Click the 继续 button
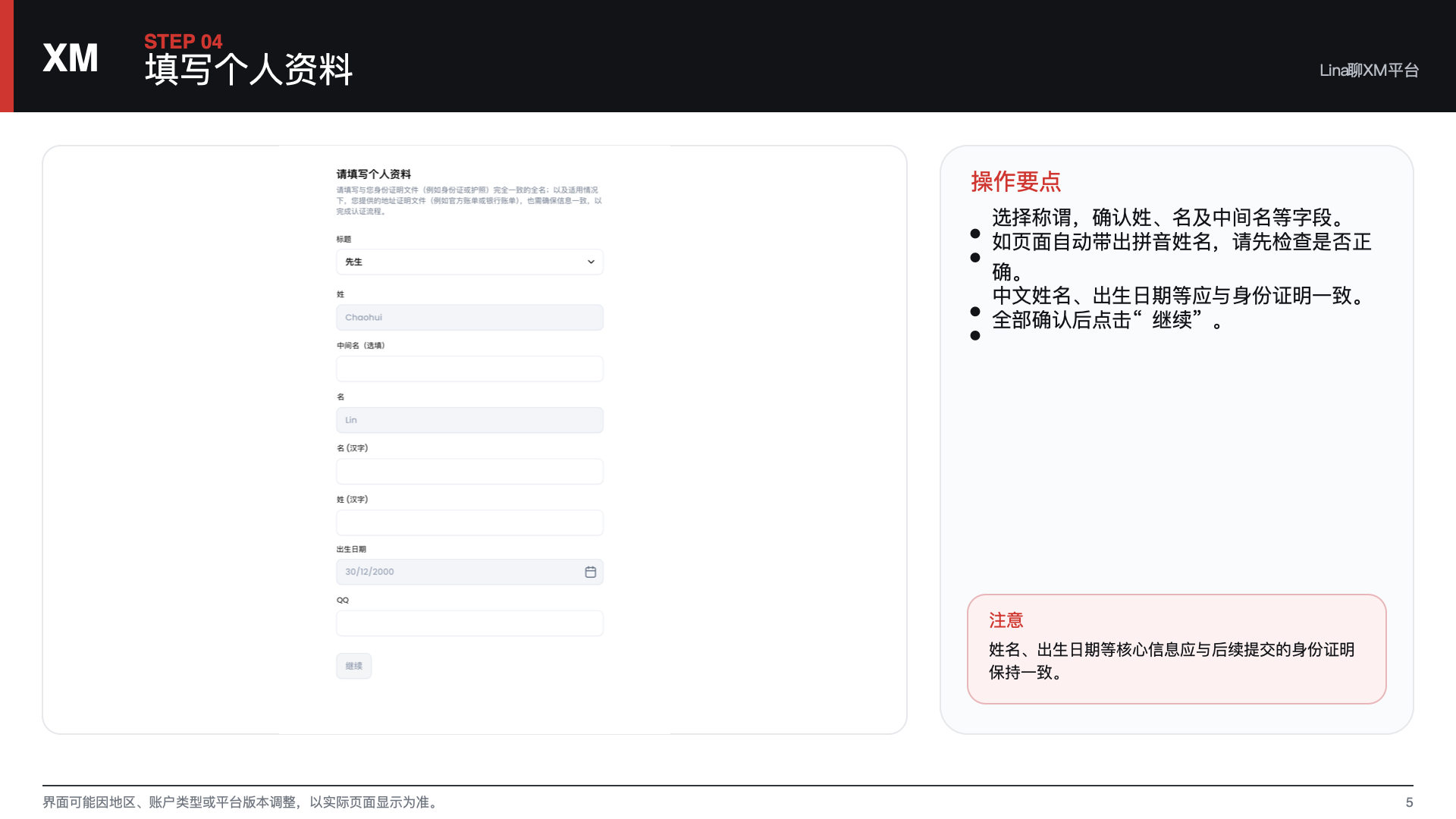The height and width of the screenshot is (819, 1456). coord(353,666)
